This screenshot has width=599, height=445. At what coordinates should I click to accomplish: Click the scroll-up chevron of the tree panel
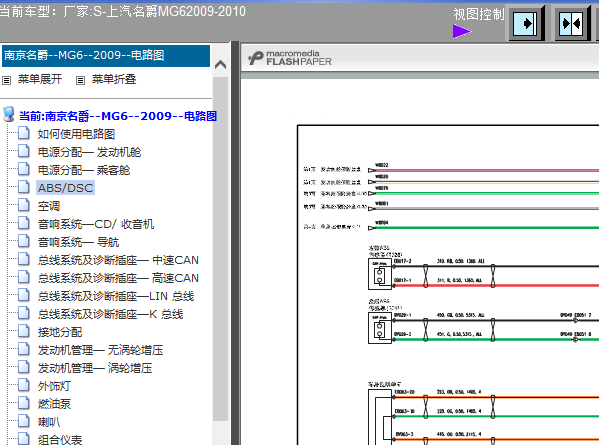220,65
